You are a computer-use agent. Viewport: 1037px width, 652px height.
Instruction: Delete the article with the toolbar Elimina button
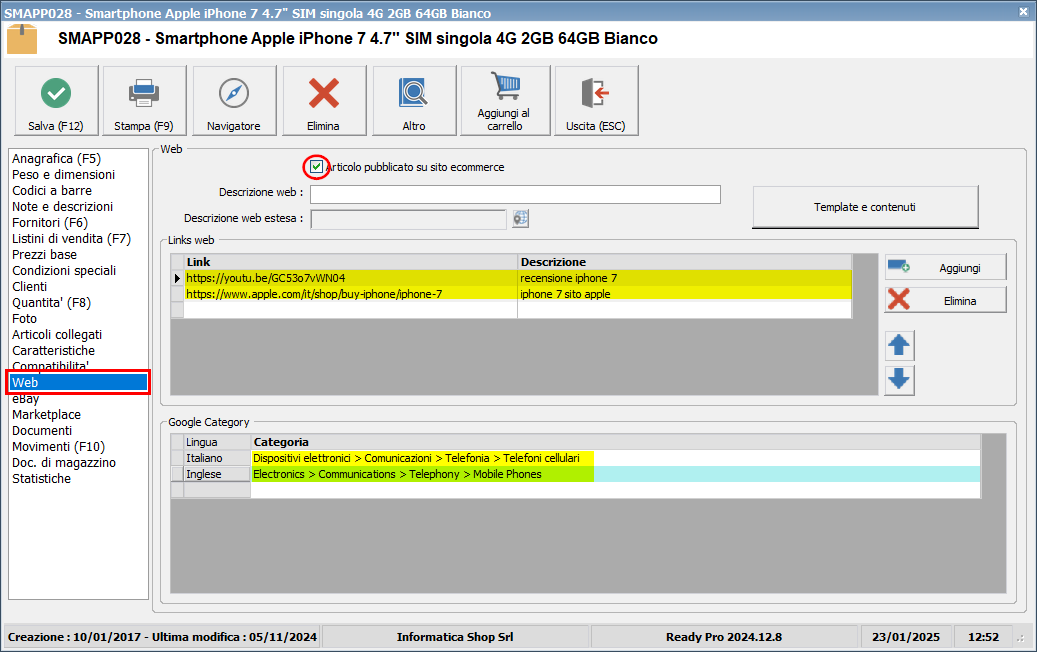pos(324,101)
